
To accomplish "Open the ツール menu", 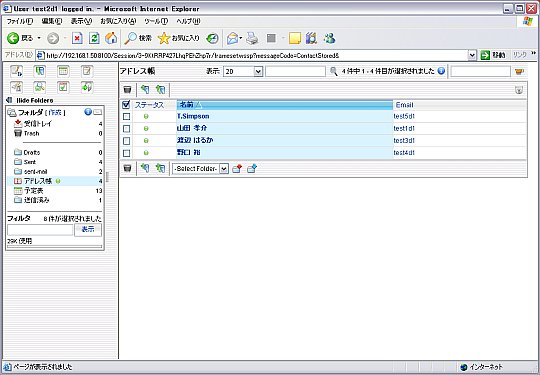I will (156, 21).
